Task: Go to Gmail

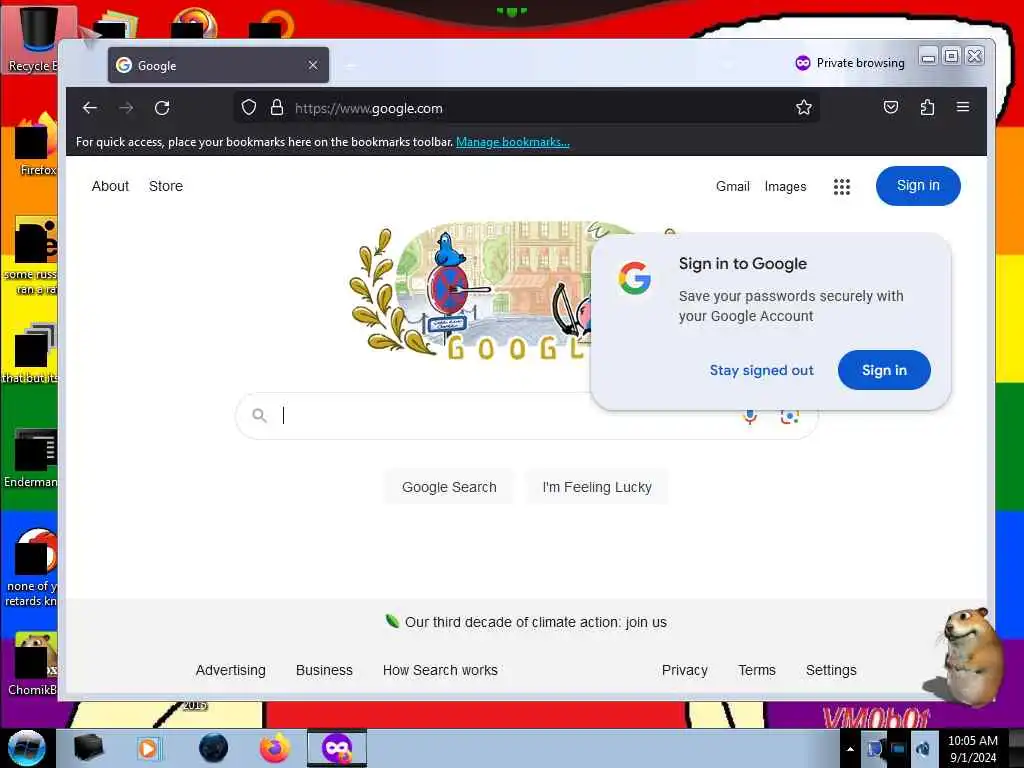Action: pyautogui.click(x=733, y=186)
